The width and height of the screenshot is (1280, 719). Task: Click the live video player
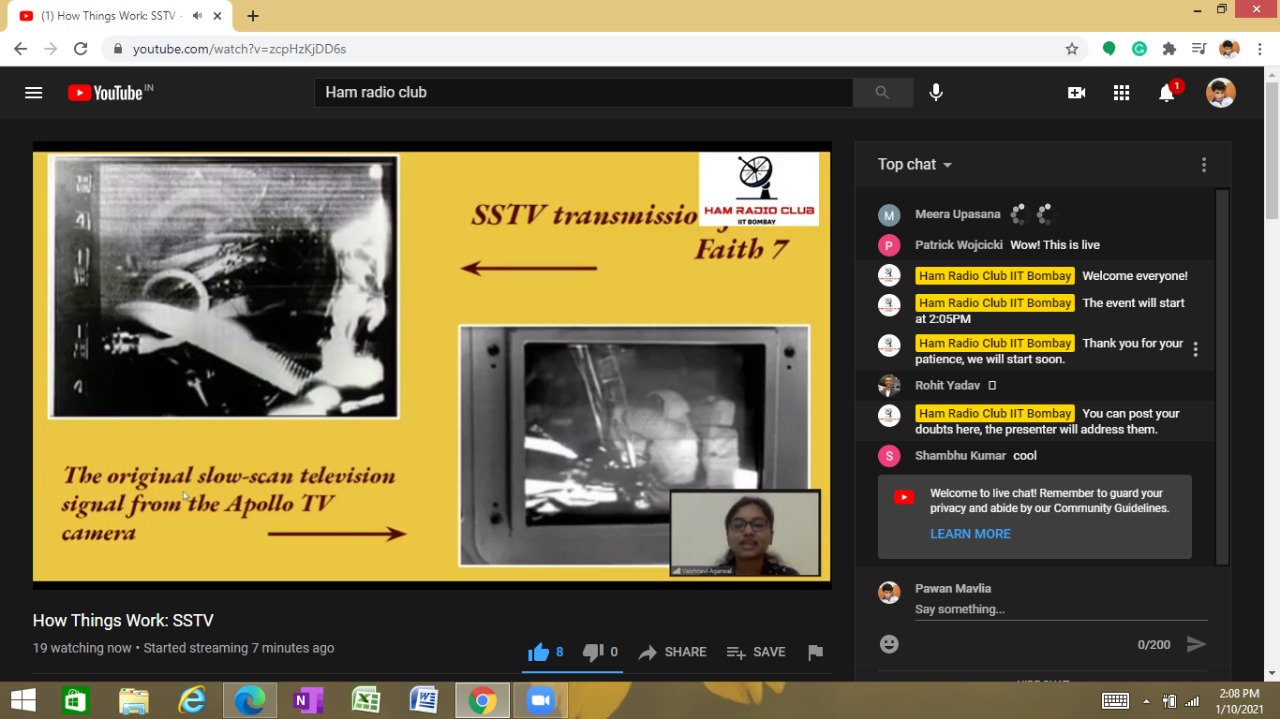click(x=432, y=365)
